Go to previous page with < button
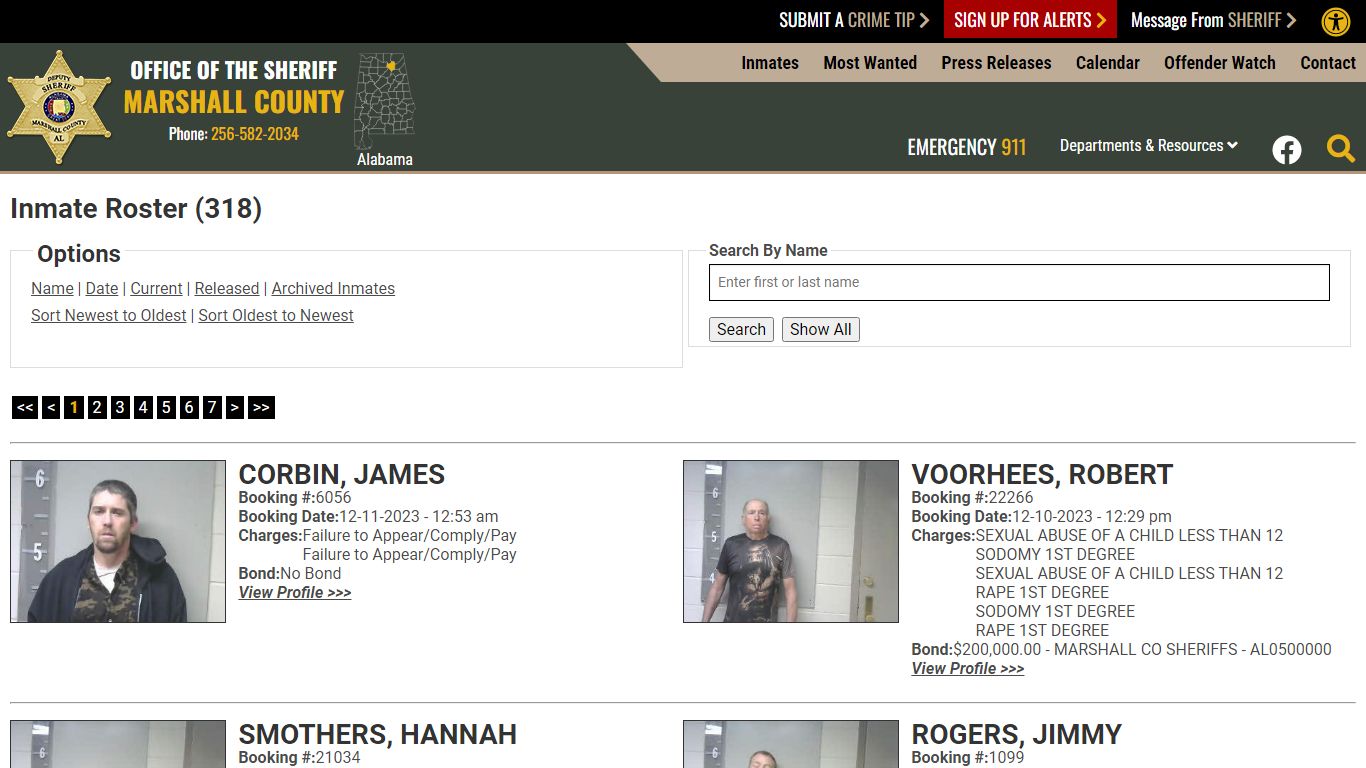 51,407
